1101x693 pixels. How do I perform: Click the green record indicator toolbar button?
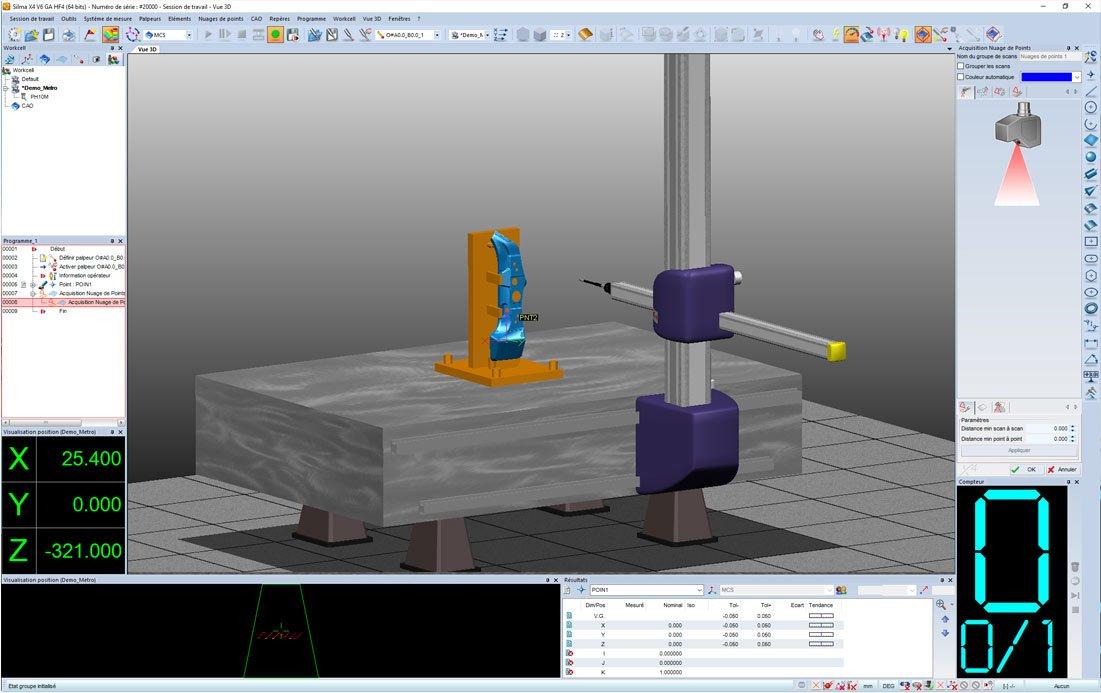point(275,34)
